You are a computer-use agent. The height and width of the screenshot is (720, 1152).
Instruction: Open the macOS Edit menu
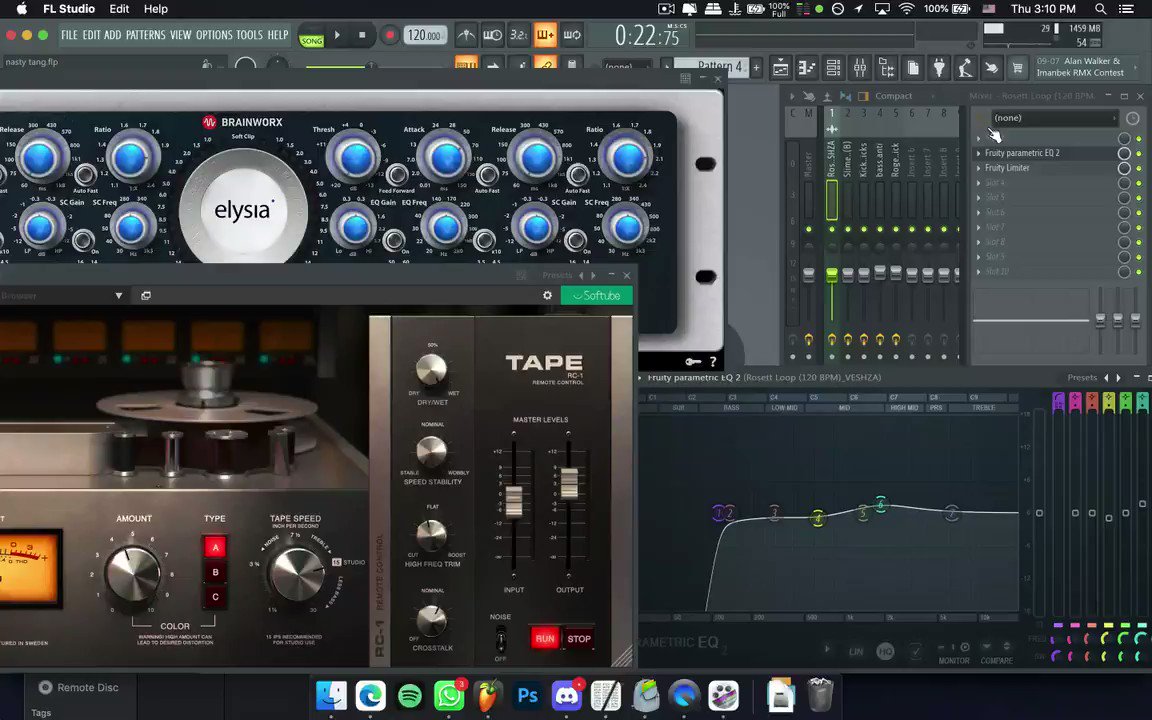coord(119,9)
